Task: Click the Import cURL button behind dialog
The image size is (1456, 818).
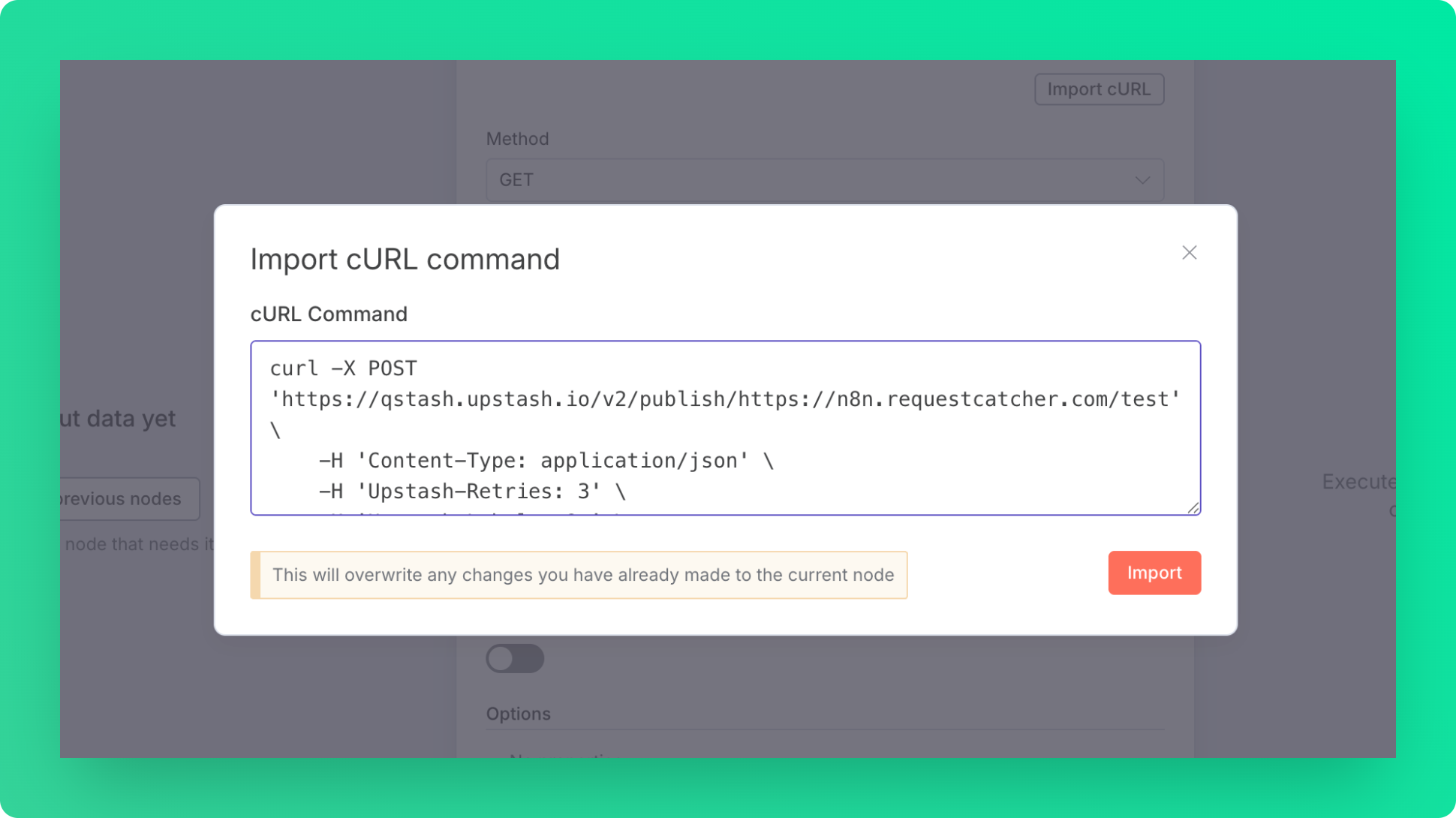Action: (x=1099, y=89)
